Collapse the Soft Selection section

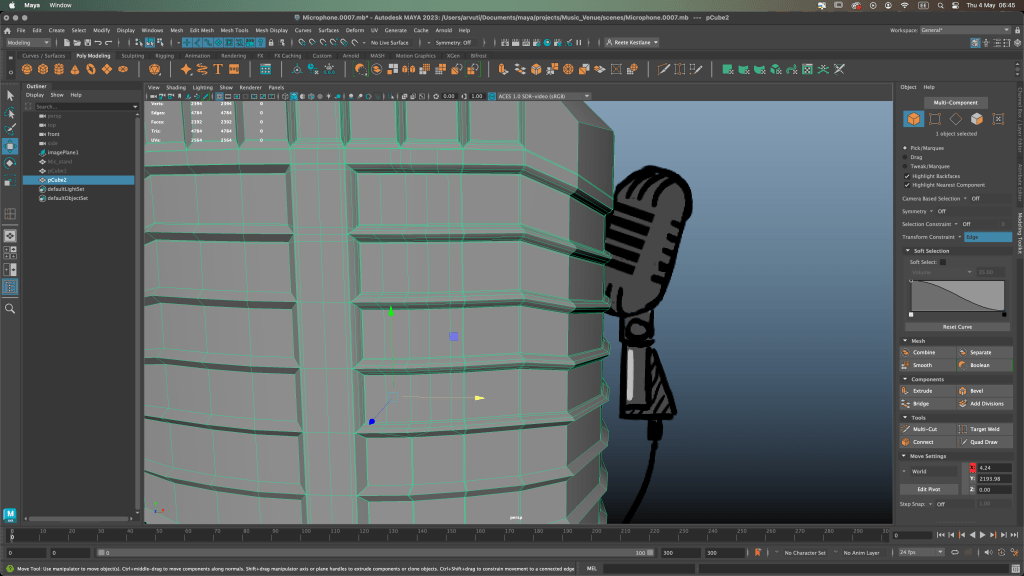click(906, 250)
